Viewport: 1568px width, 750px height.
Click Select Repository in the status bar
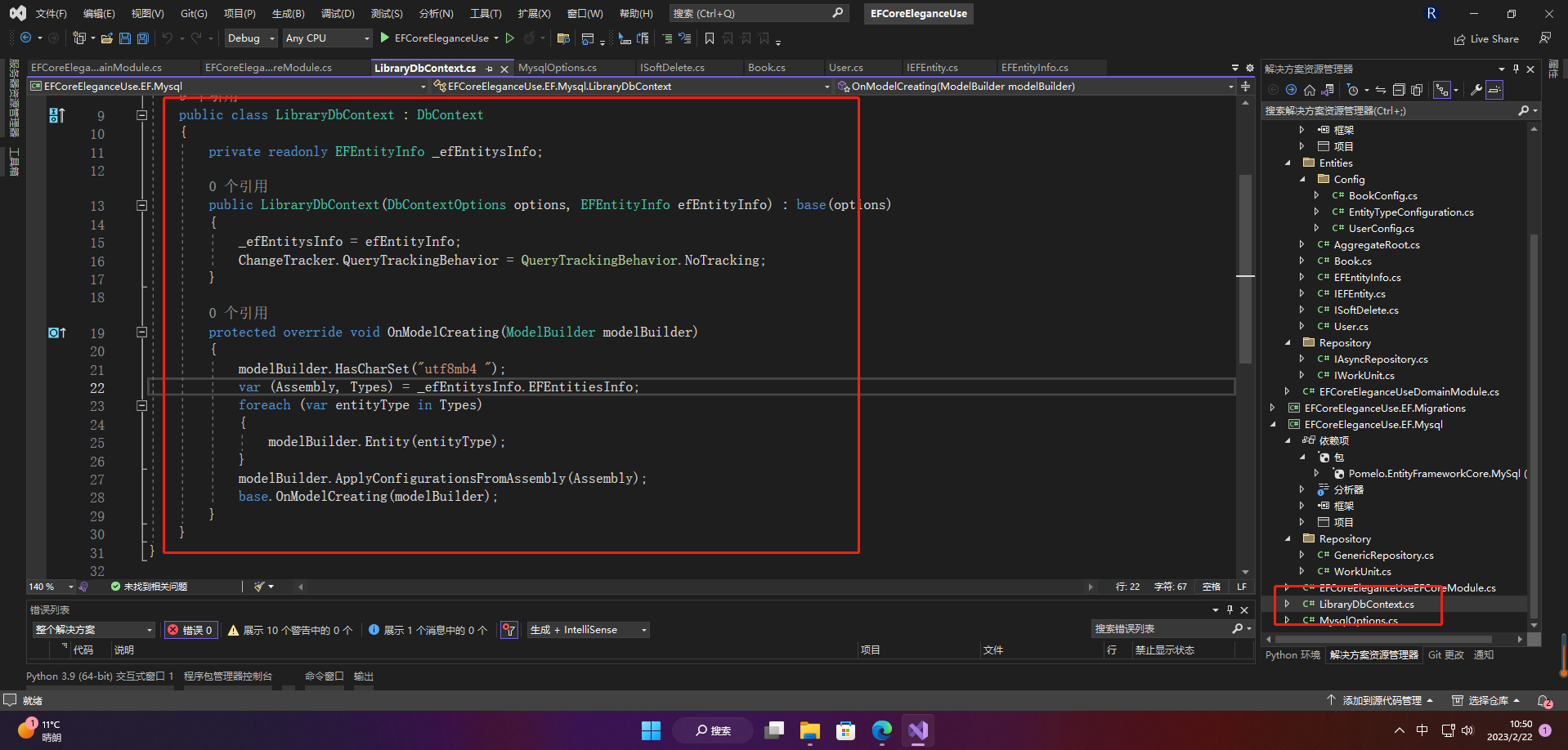pyautogui.click(x=1485, y=700)
